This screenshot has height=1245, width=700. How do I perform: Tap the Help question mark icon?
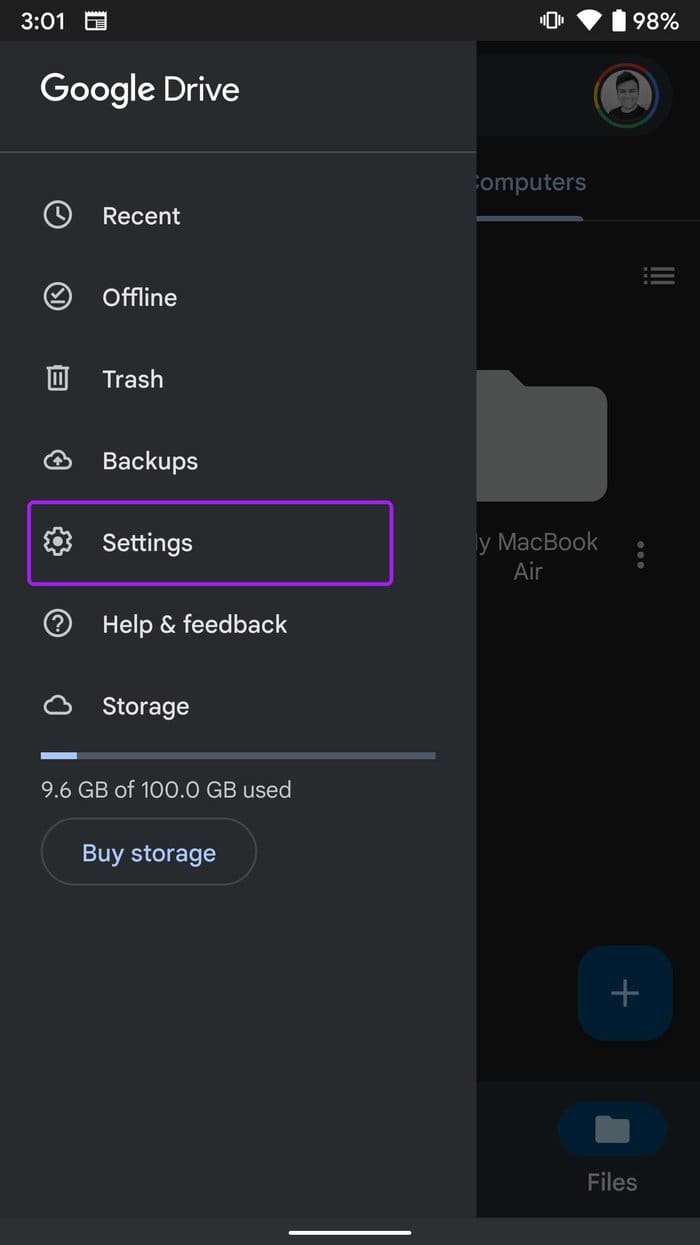click(58, 624)
